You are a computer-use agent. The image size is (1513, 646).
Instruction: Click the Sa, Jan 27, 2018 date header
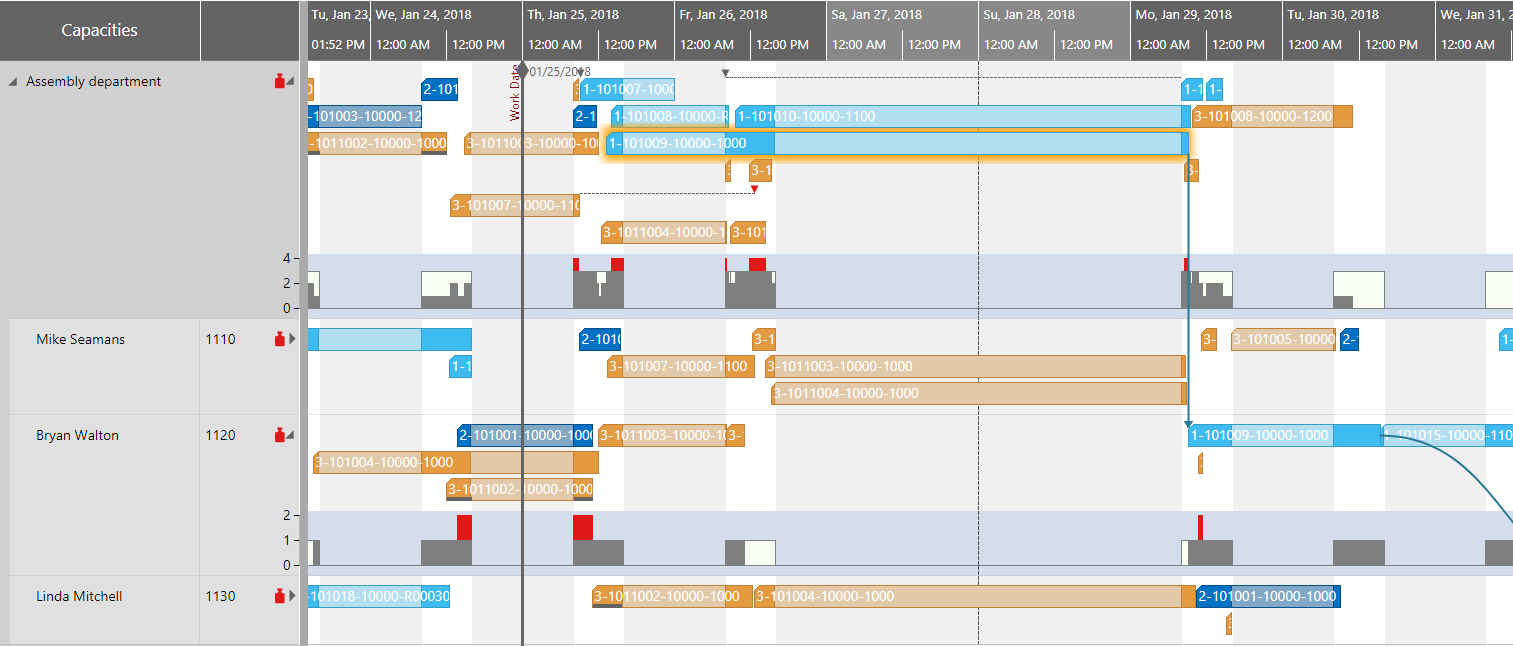(876, 15)
